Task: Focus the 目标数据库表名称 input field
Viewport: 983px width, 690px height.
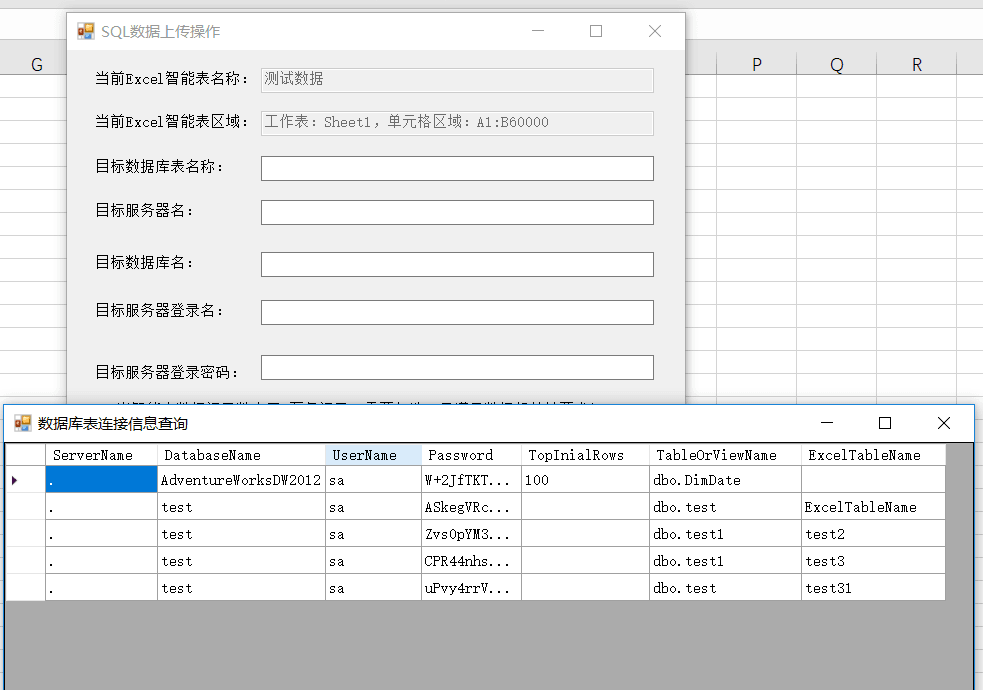Action: click(457, 169)
